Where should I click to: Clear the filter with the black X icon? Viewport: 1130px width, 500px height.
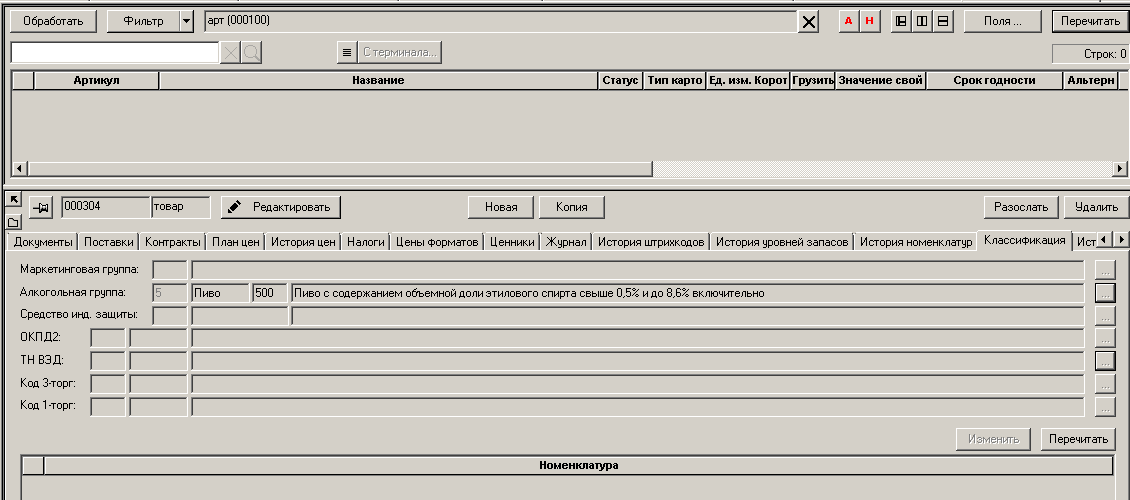[x=809, y=21]
